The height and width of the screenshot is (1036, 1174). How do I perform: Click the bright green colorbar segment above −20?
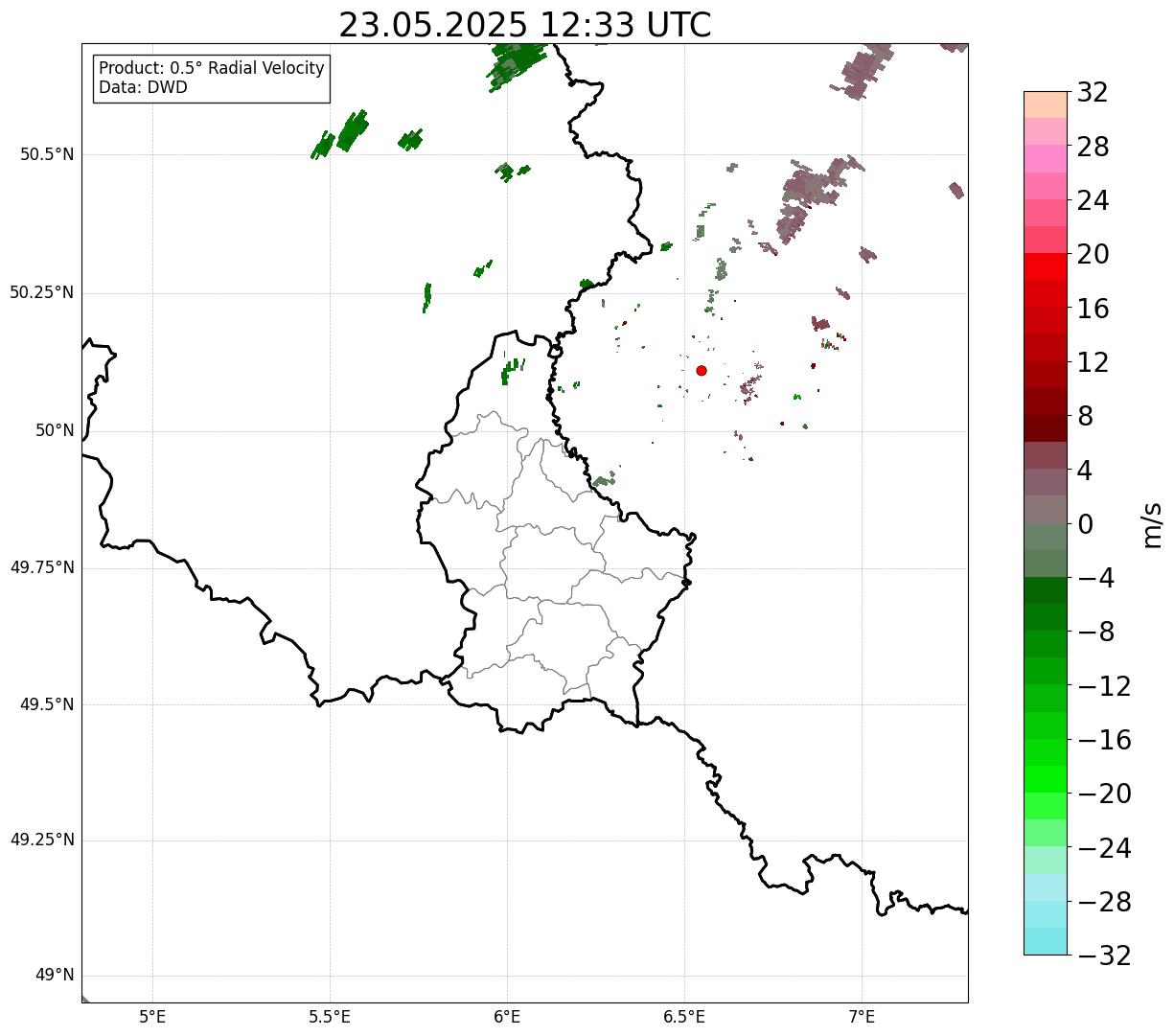coord(1046,779)
